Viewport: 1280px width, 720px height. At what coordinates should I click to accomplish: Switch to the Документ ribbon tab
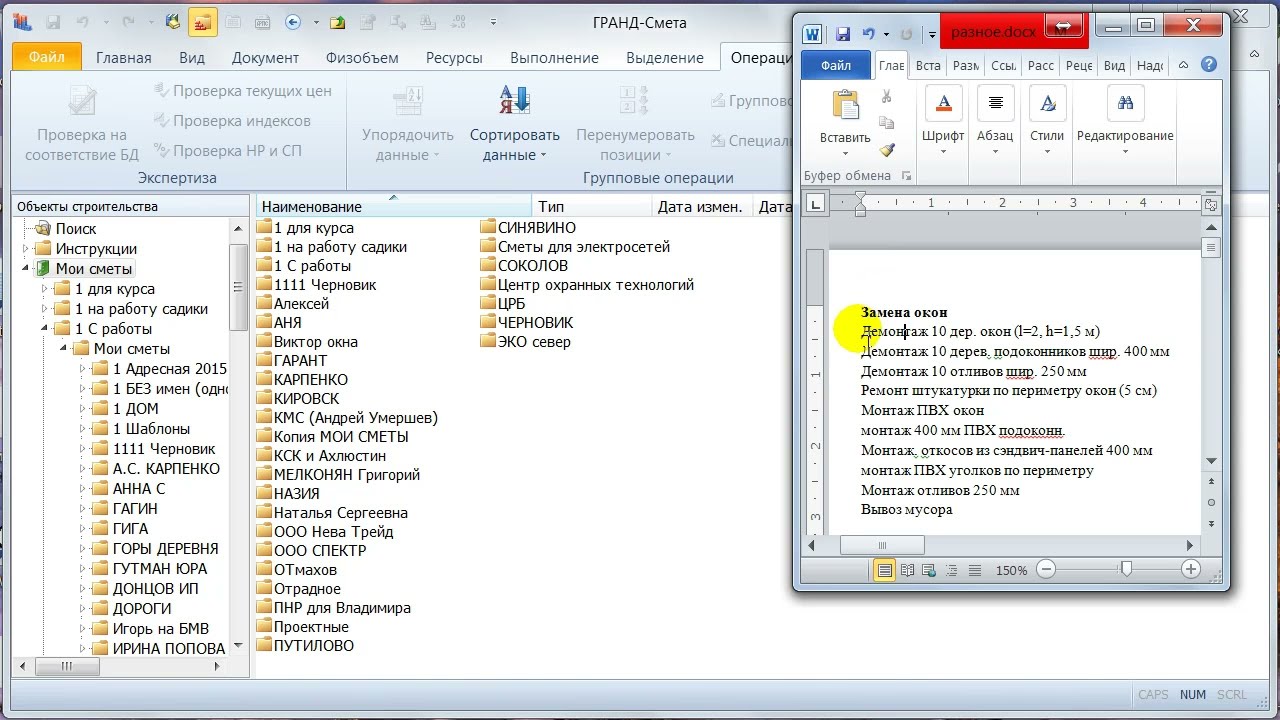265,58
